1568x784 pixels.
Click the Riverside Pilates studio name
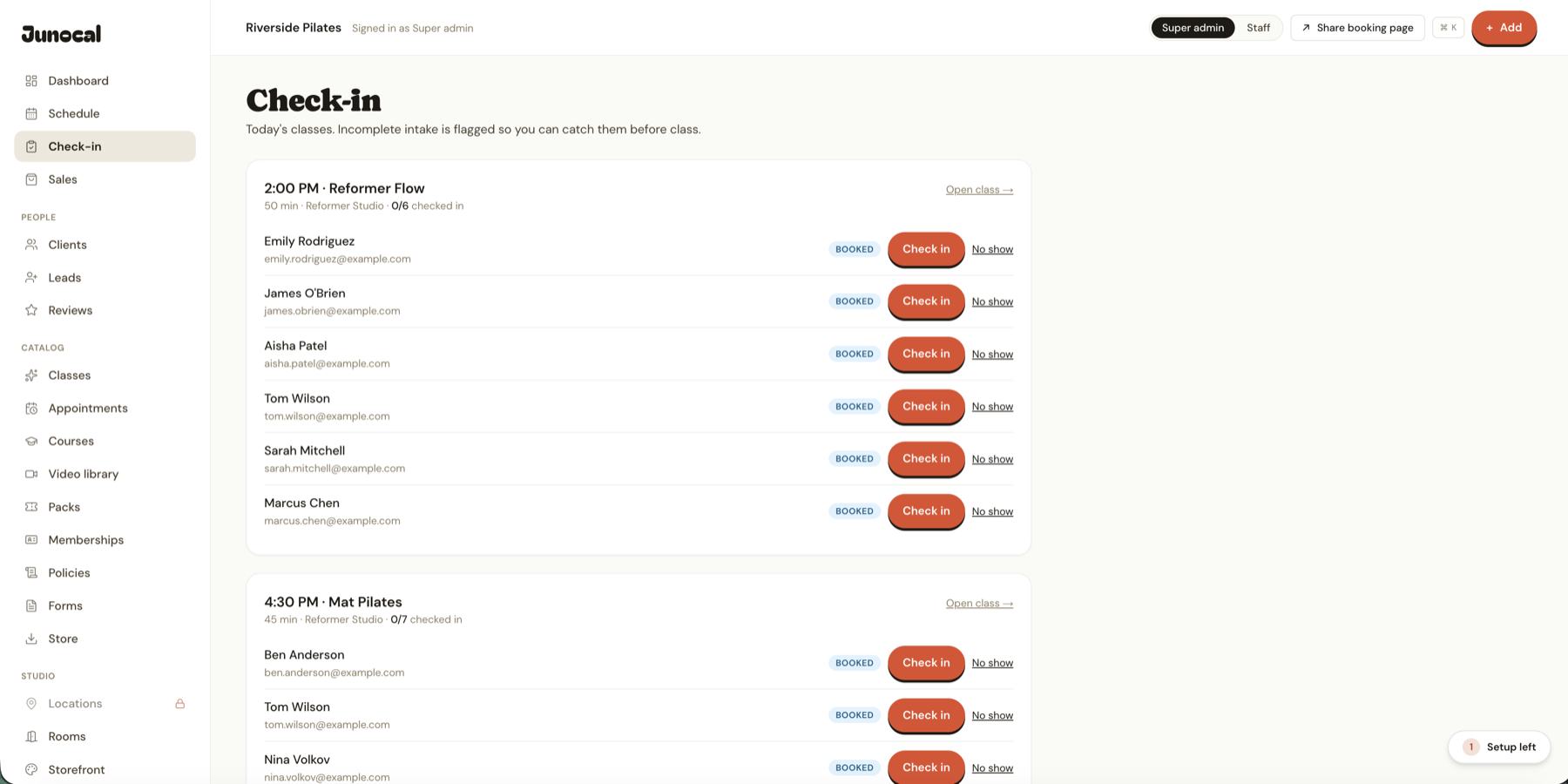click(294, 28)
